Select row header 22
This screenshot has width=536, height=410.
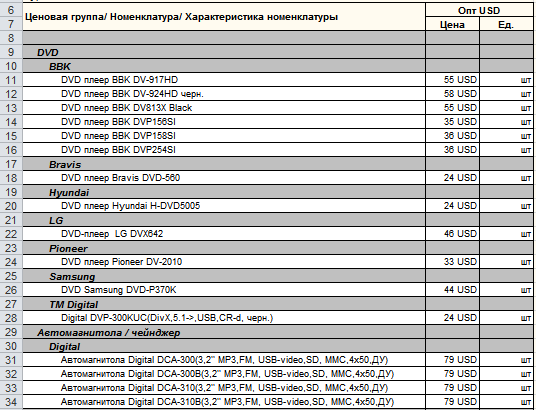tap(11, 234)
